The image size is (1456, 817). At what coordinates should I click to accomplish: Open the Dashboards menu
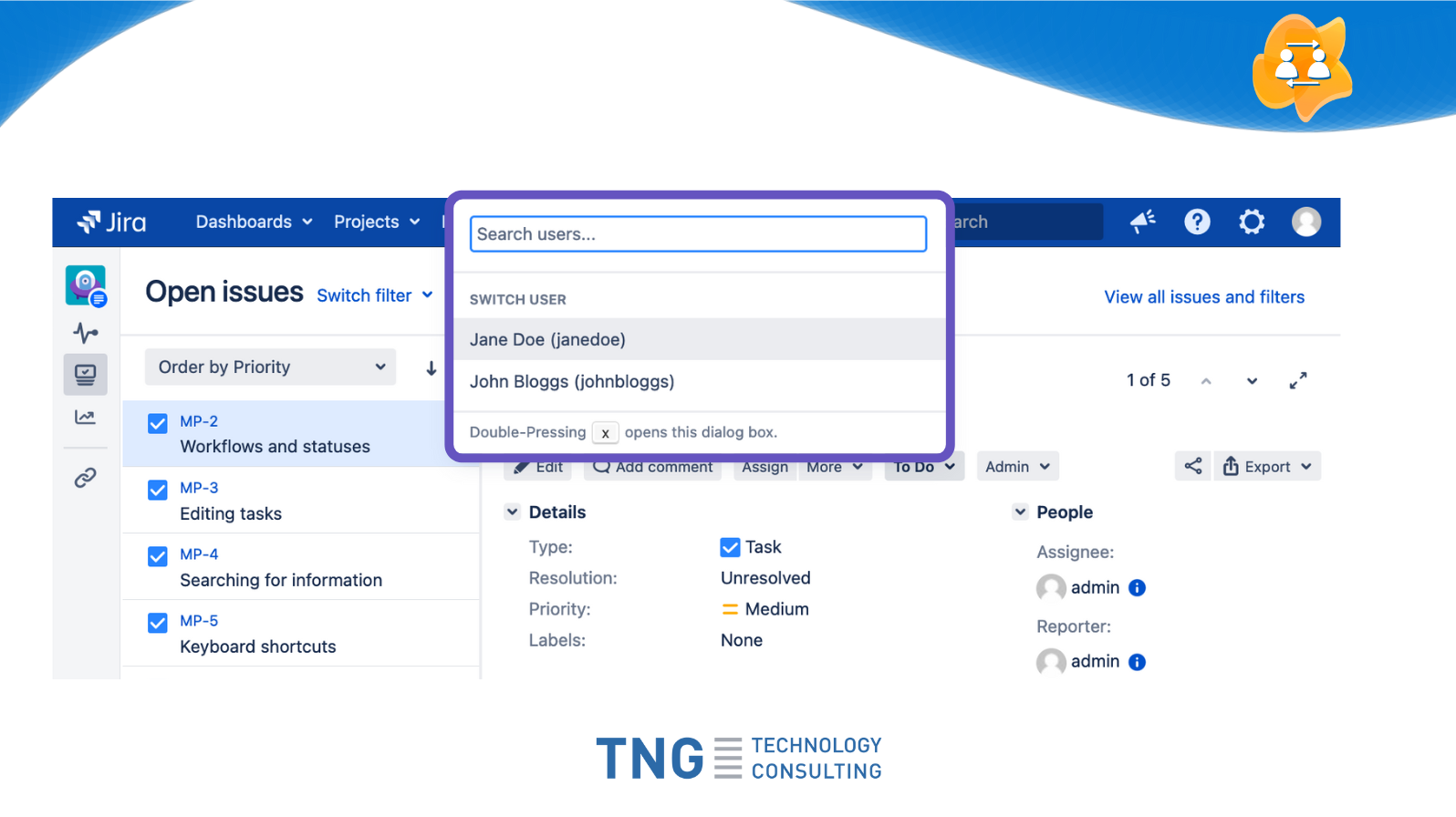point(254,222)
